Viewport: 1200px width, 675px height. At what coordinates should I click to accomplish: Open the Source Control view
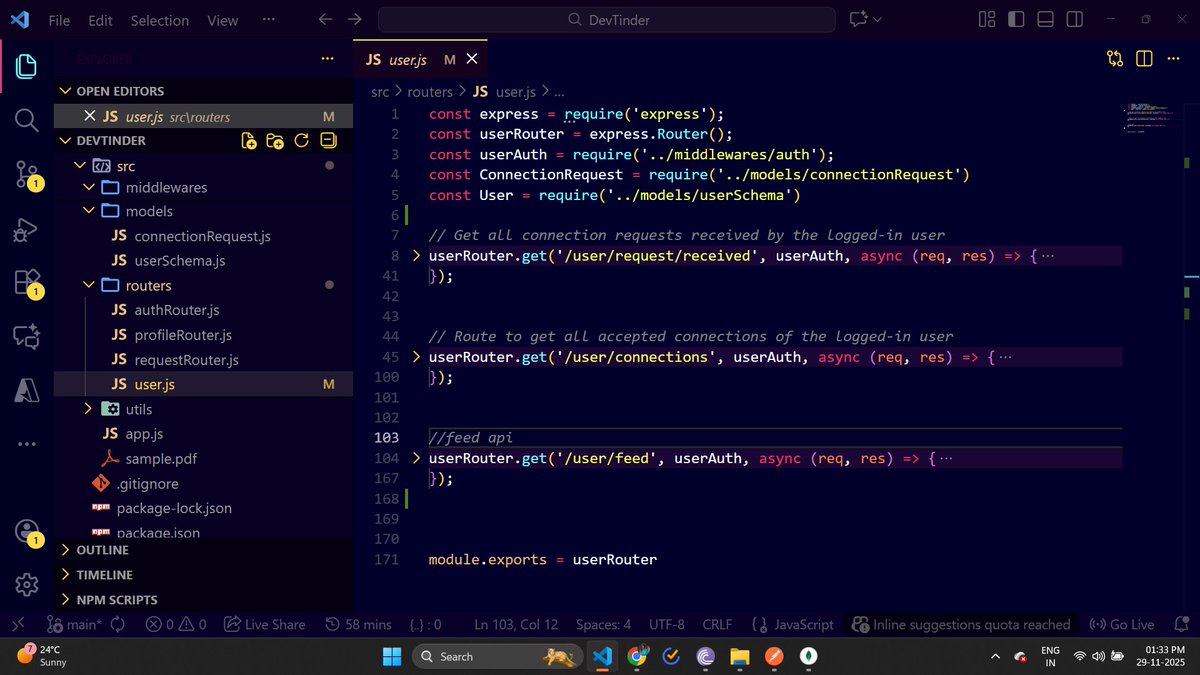[x=26, y=175]
